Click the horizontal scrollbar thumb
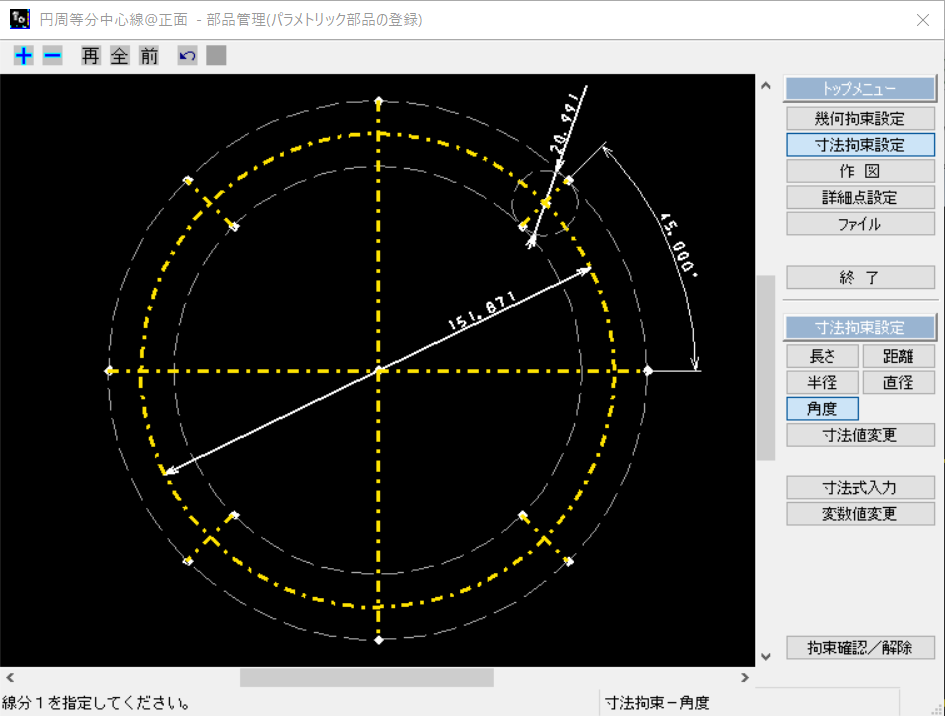 pos(366,677)
